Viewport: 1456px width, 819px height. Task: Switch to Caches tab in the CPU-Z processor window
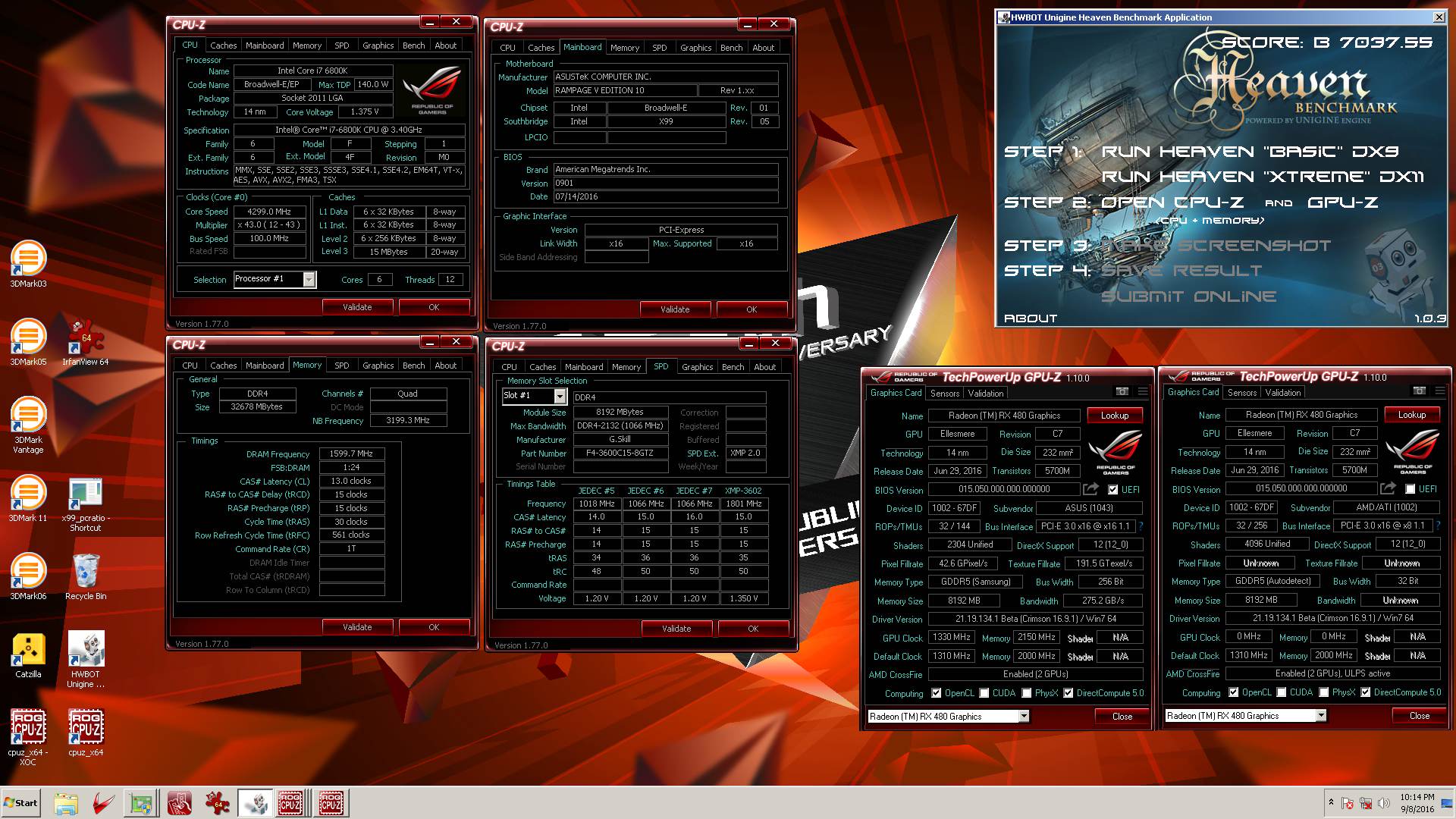[x=223, y=45]
